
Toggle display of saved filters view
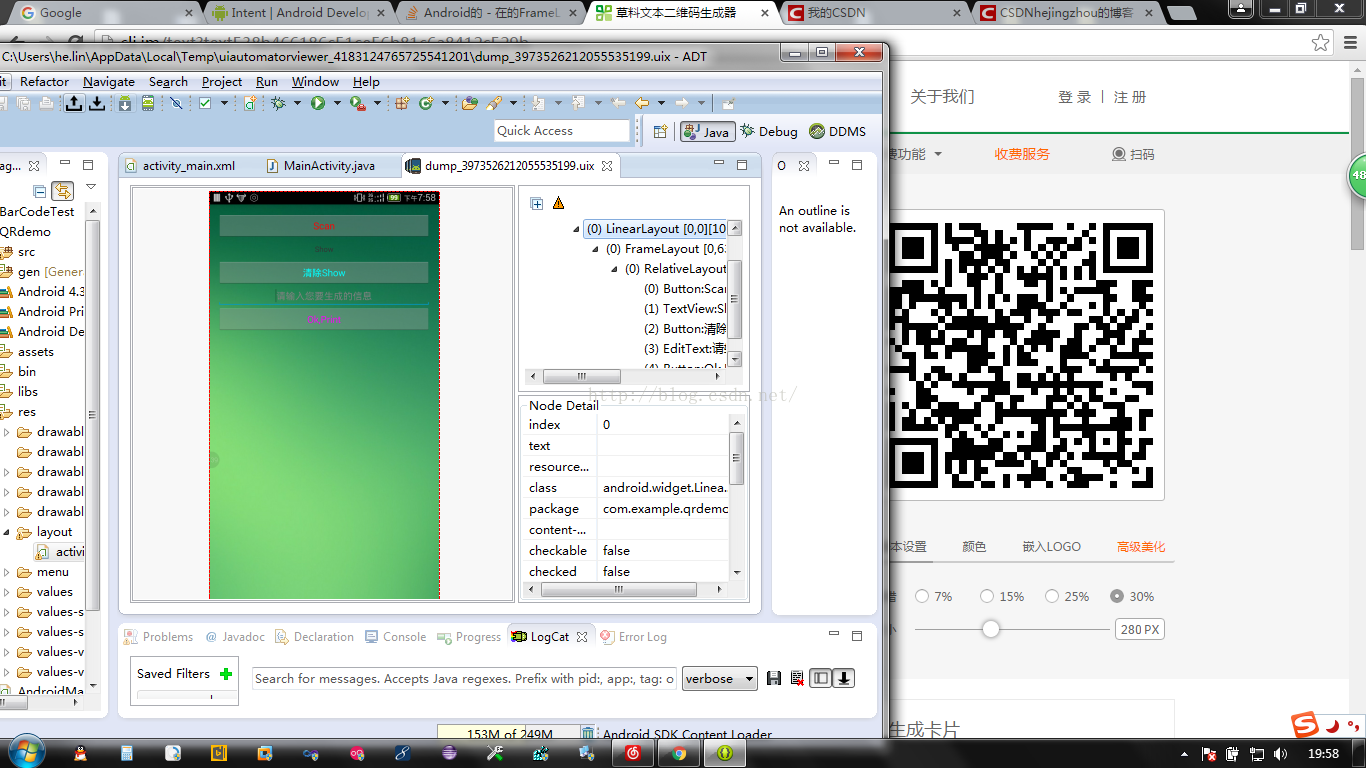[820, 678]
